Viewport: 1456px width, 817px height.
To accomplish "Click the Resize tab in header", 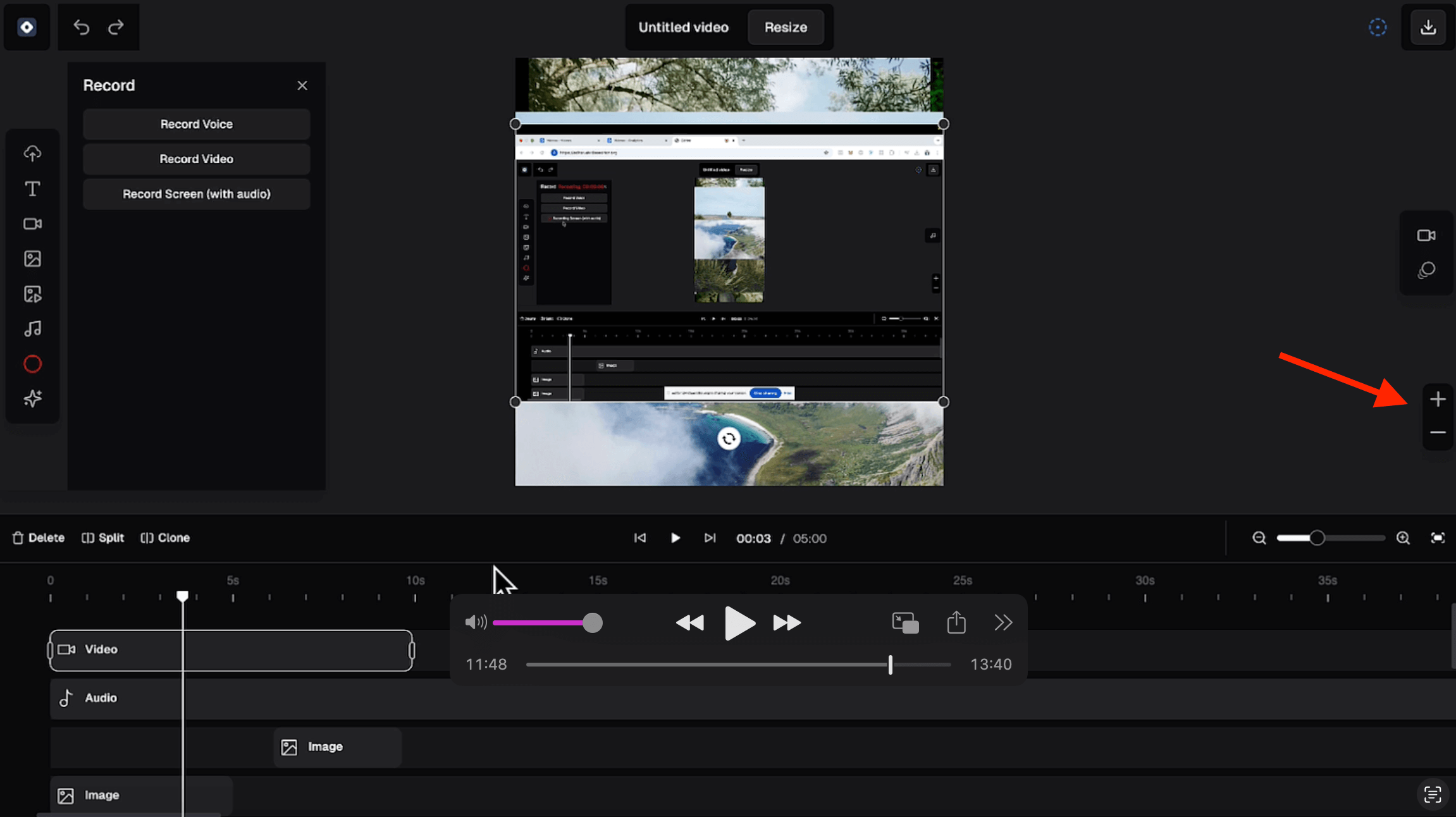I will [786, 27].
